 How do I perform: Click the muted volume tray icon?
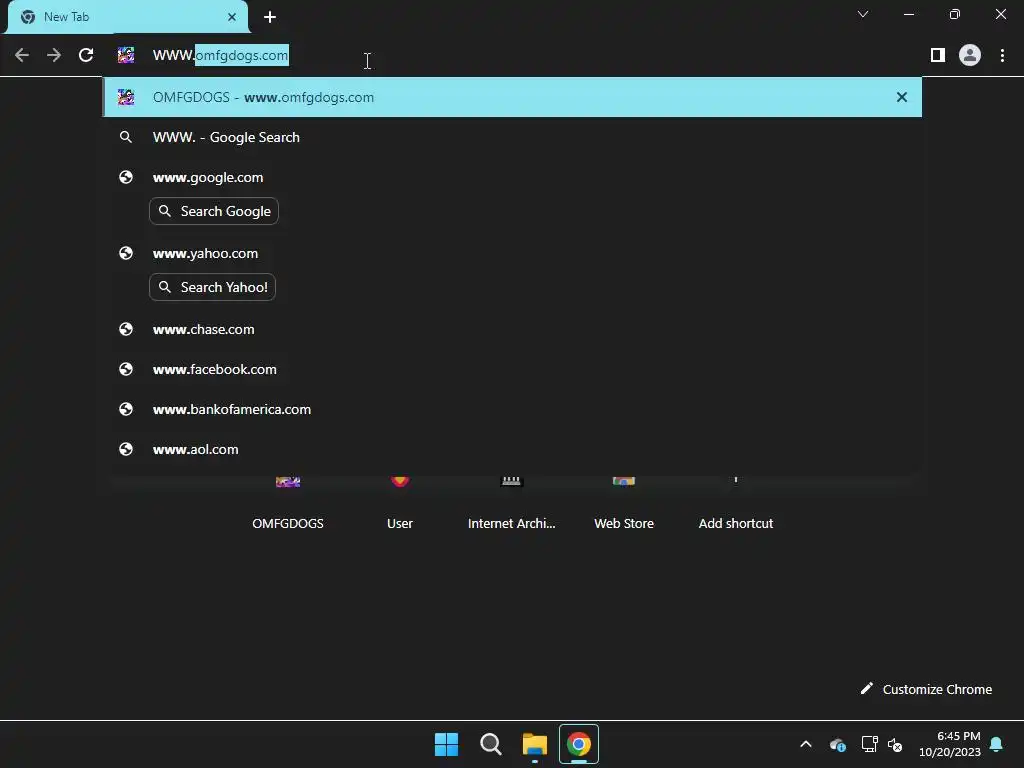point(895,744)
